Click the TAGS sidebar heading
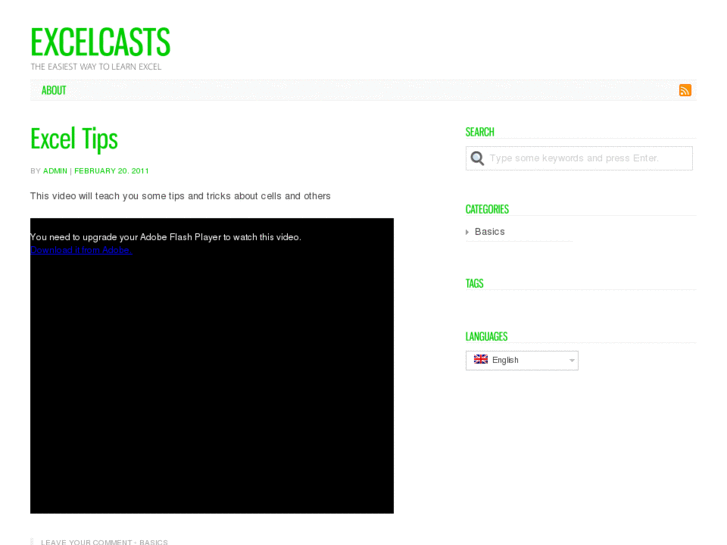Image resolution: width=727 pixels, height=545 pixels. 474,283
